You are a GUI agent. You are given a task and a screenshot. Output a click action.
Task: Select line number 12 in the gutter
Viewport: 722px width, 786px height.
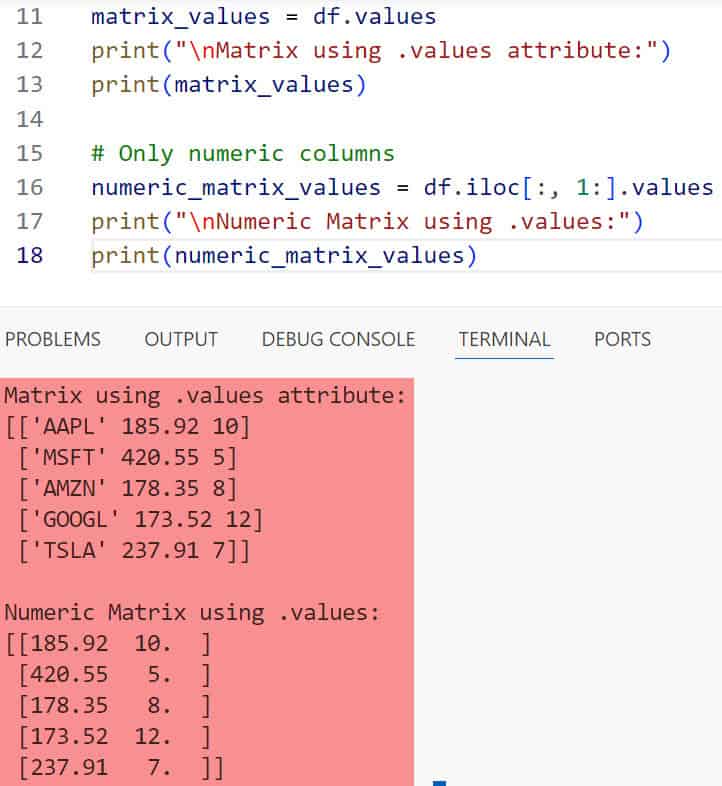point(30,50)
